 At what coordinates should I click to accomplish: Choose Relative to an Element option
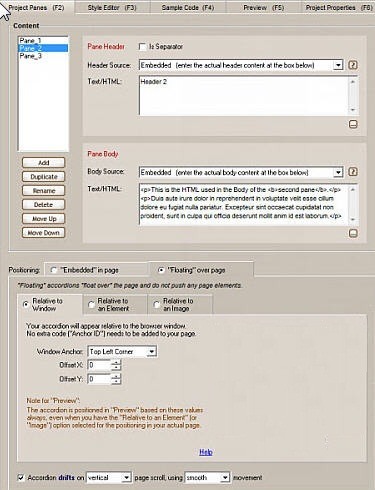click(x=91, y=304)
